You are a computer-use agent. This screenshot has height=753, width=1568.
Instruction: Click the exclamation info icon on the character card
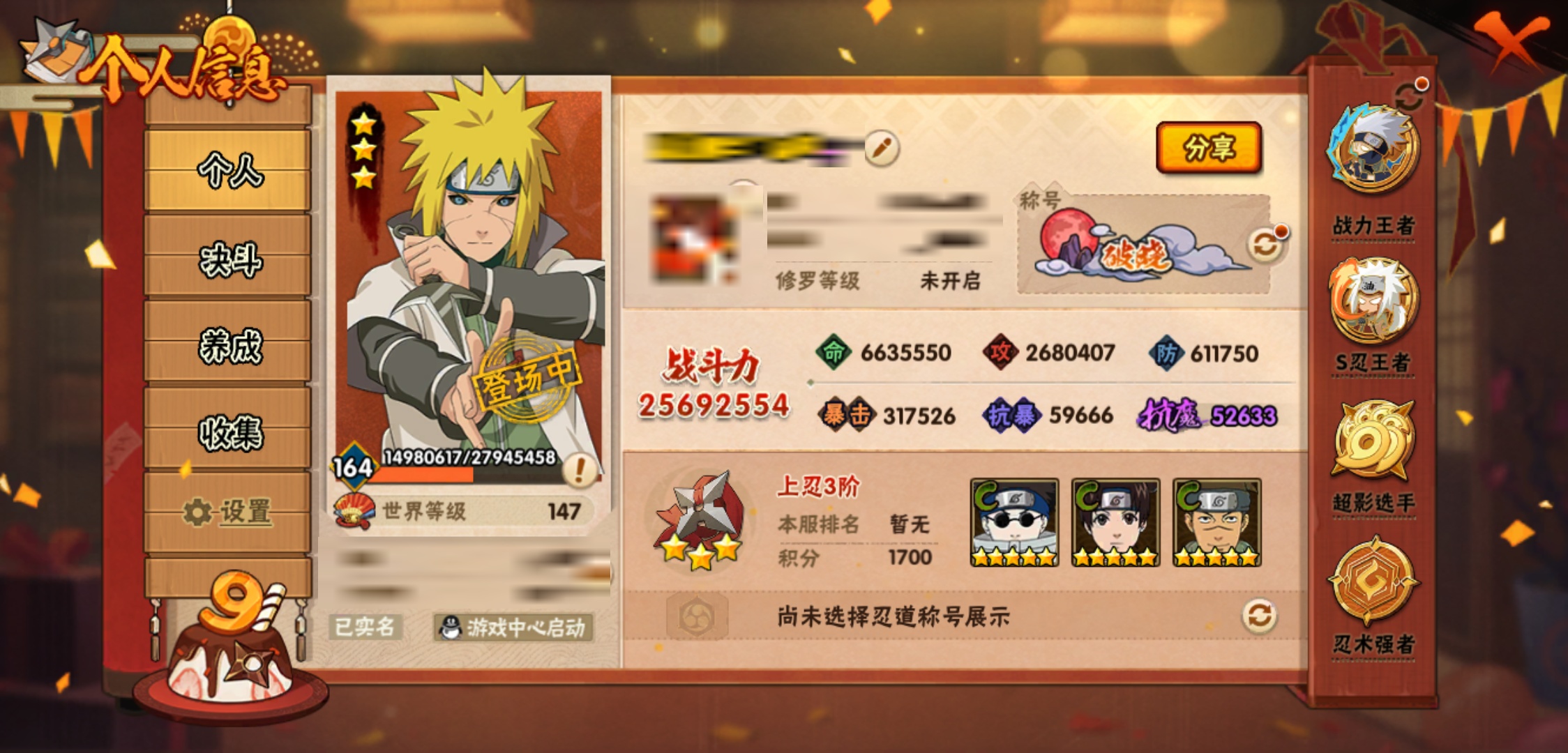click(580, 469)
